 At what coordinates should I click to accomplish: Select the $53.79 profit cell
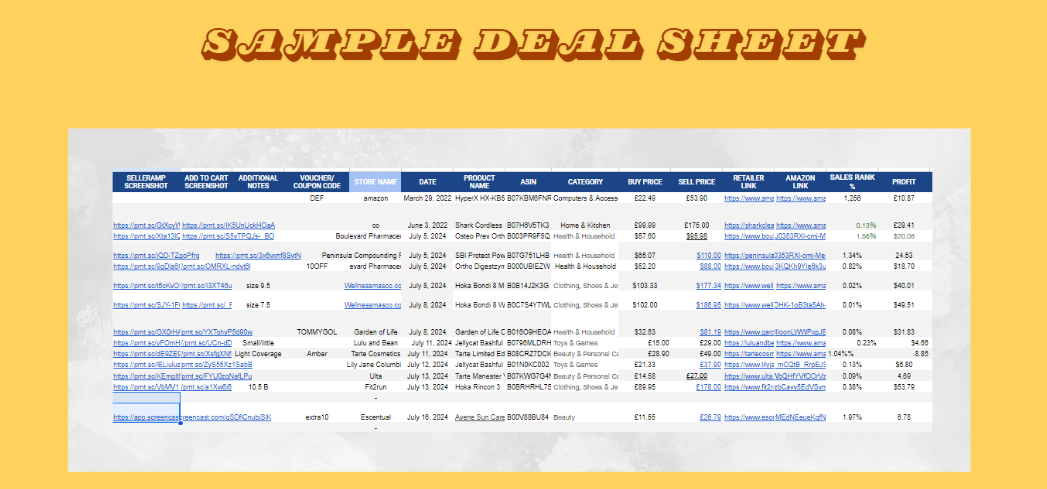(903, 387)
